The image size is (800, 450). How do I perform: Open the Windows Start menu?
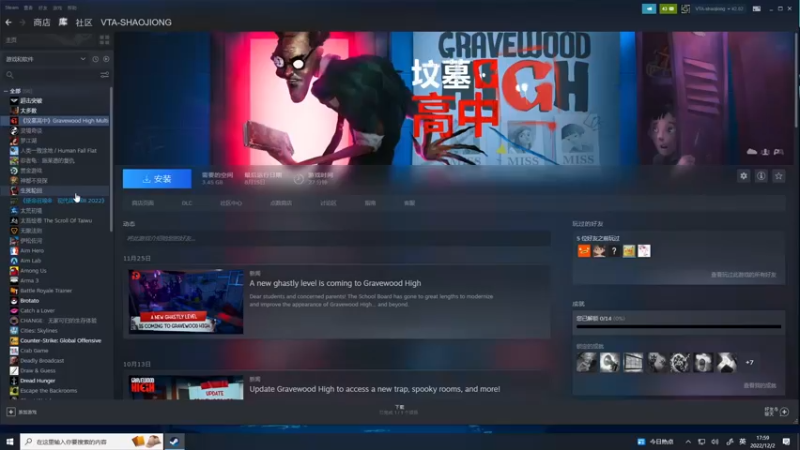(9, 441)
